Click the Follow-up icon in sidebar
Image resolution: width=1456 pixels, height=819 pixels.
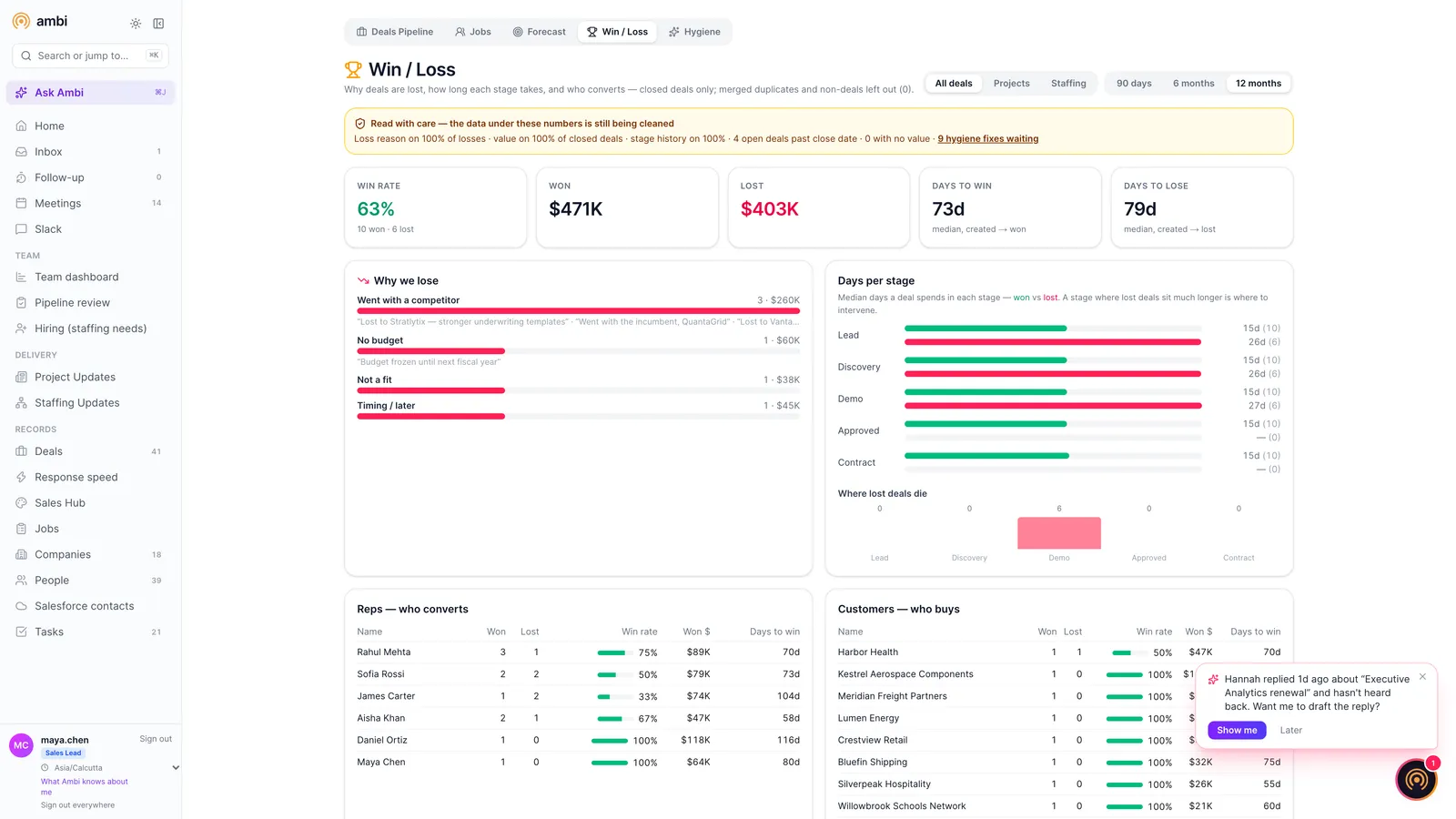(x=21, y=177)
